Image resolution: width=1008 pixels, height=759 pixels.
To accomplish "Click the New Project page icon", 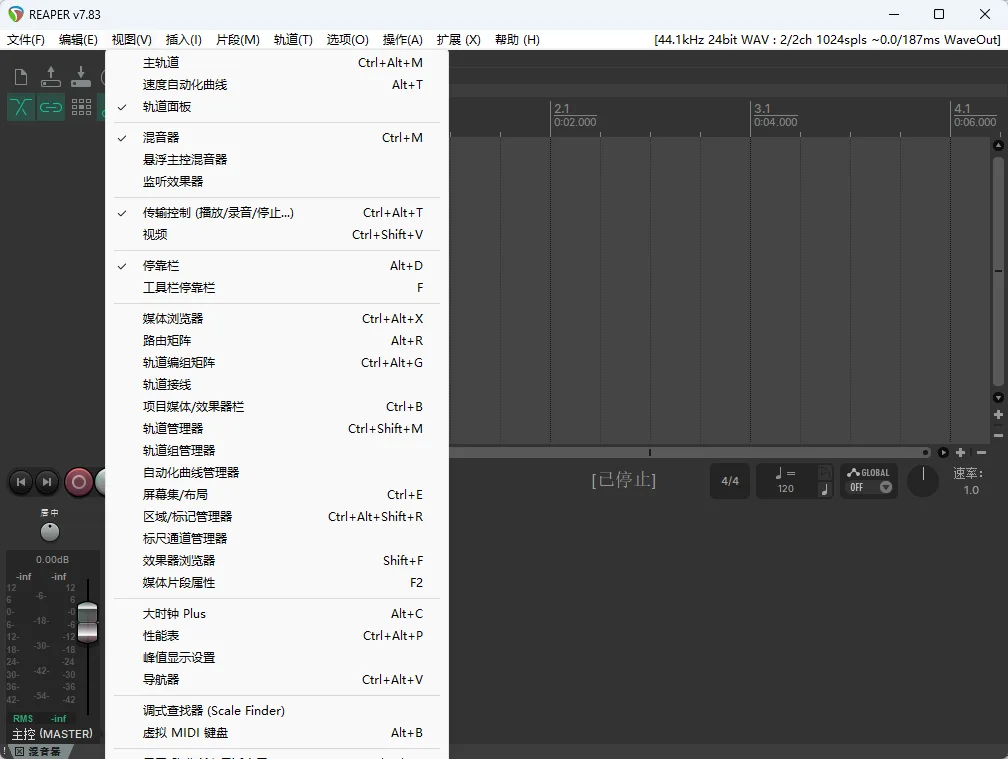I will [x=21, y=77].
